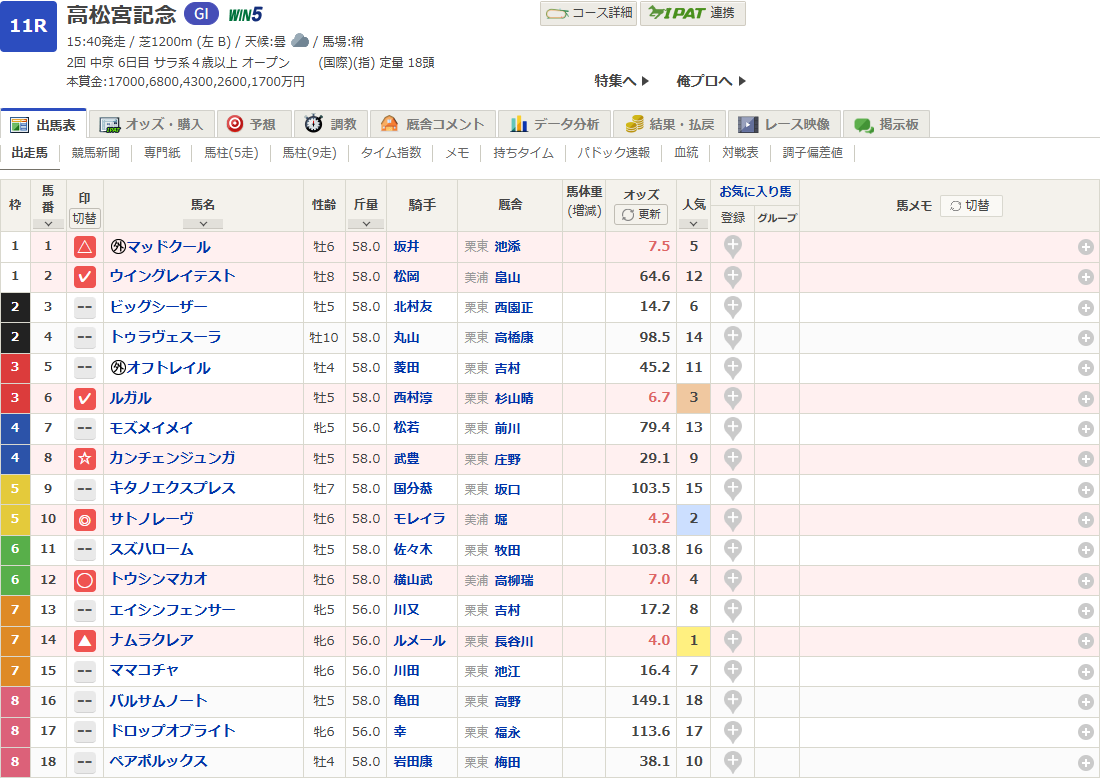Toggle the 切替 button under 印 column
The height and width of the screenshot is (778, 1100).
[x=85, y=218]
